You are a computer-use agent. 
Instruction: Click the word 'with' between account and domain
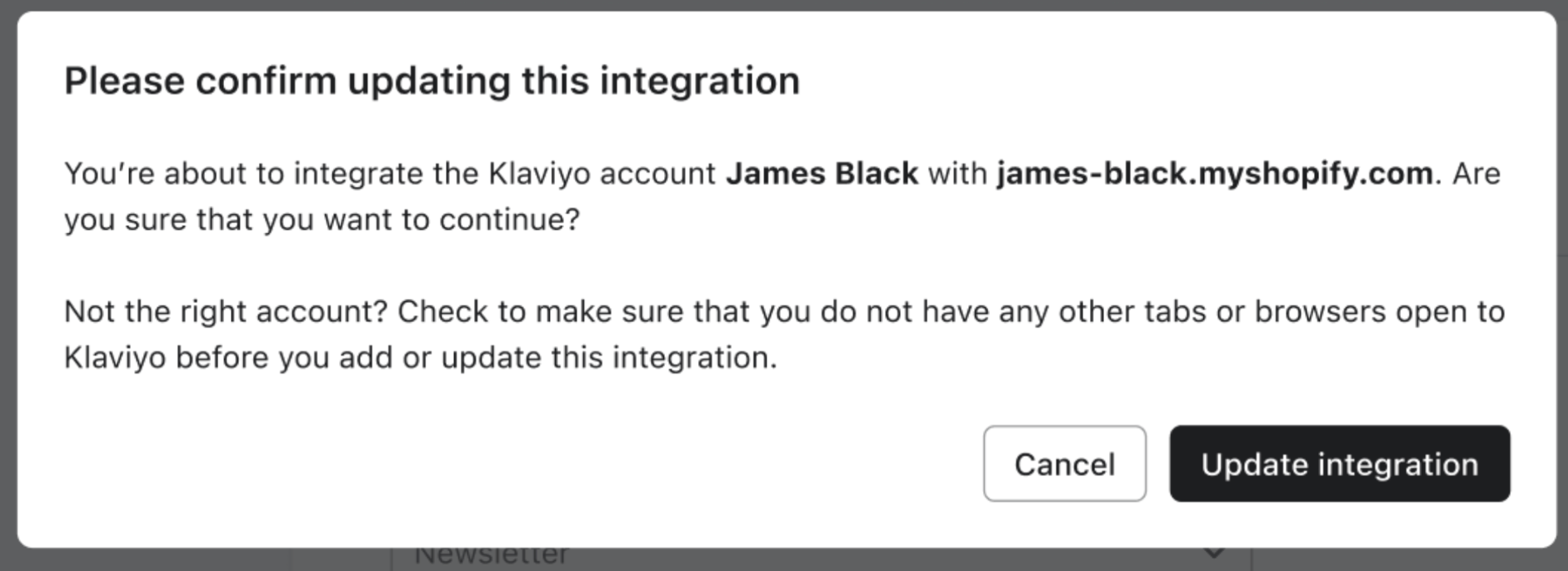pyautogui.click(x=957, y=174)
